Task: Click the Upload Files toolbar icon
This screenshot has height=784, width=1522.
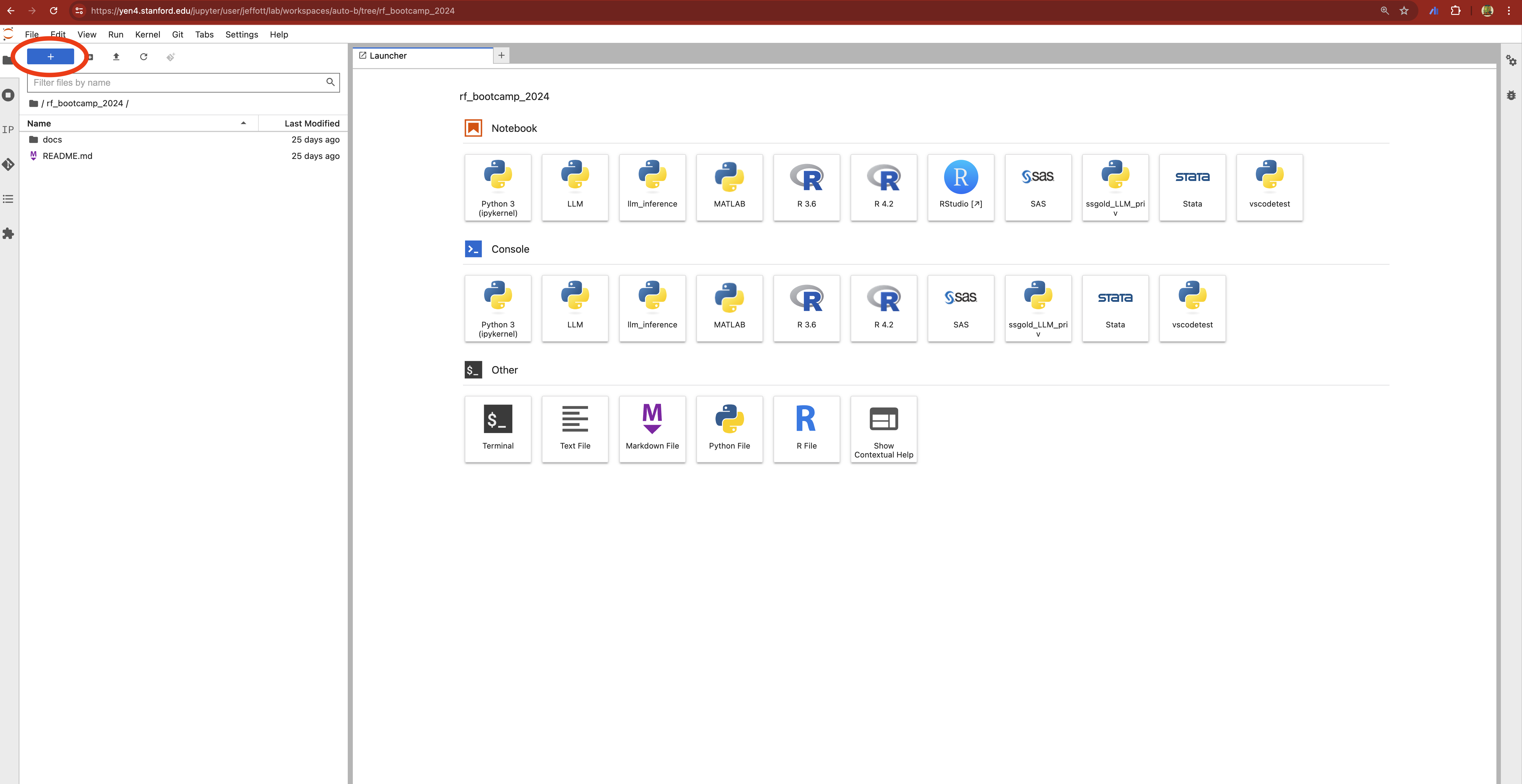Action: click(x=116, y=57)
